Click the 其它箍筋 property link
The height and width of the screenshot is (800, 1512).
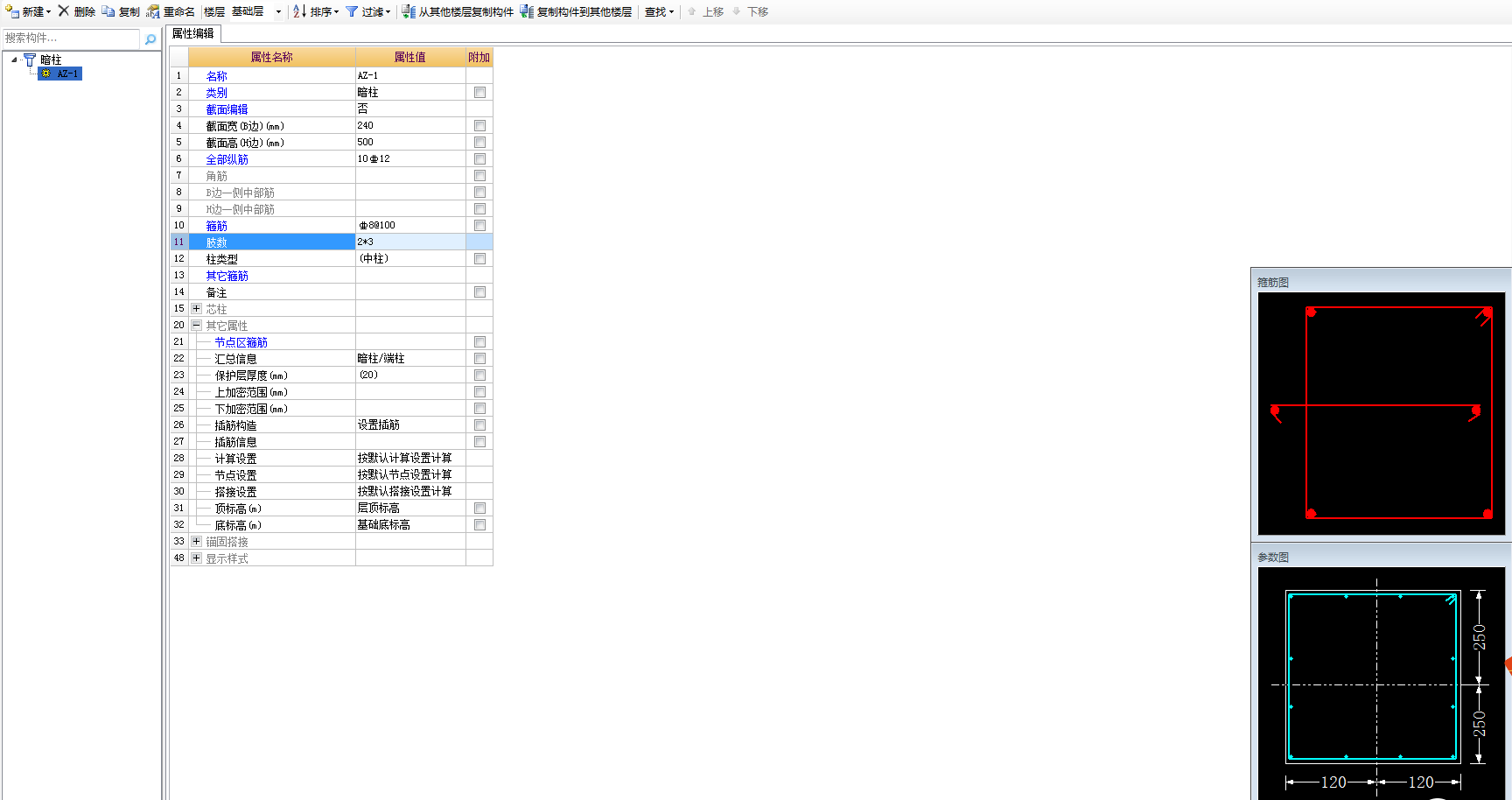point(227,276)
